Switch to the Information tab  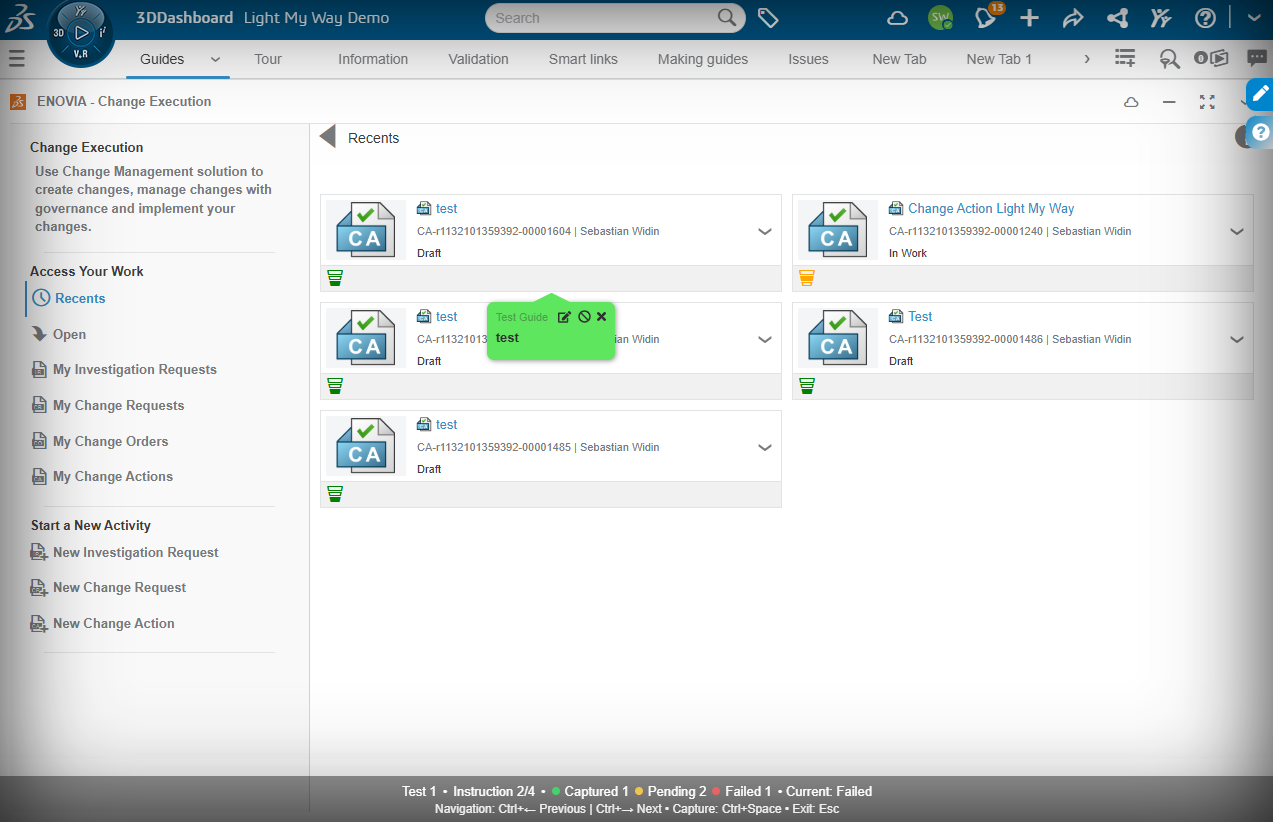373,59
